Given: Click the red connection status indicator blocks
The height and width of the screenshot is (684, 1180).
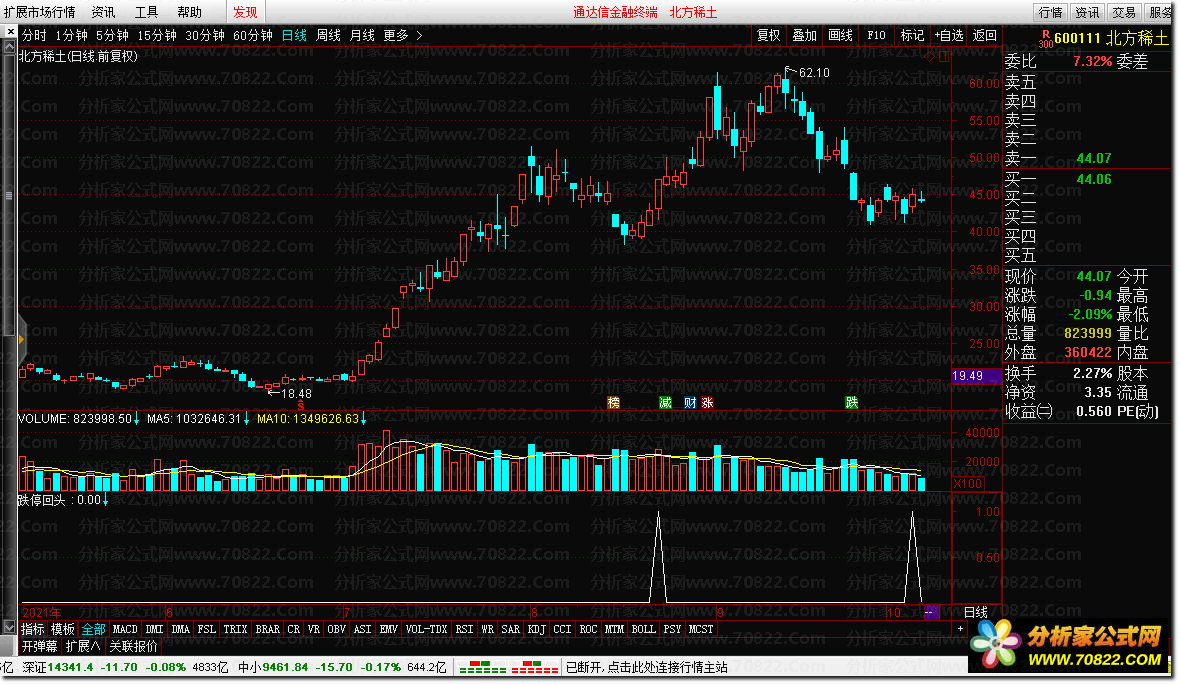Looking at the screenshot, I should pyautogui.click(x=534, y=667).
